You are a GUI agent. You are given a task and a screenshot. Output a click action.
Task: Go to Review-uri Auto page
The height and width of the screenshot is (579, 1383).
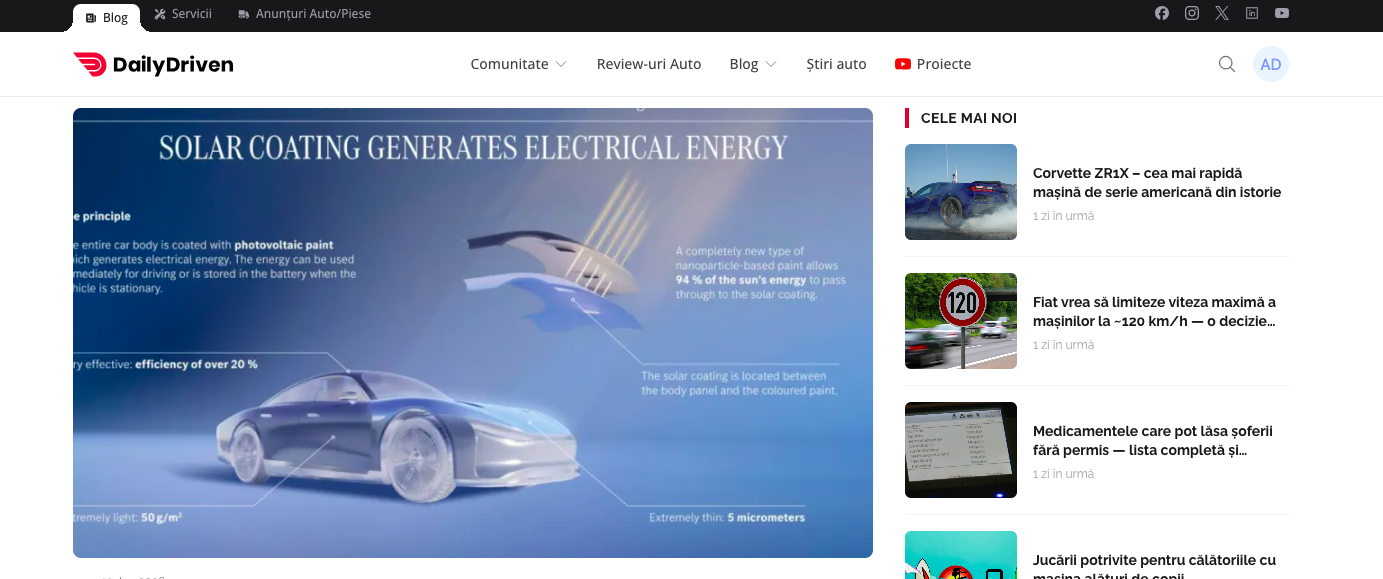[649, 64]
